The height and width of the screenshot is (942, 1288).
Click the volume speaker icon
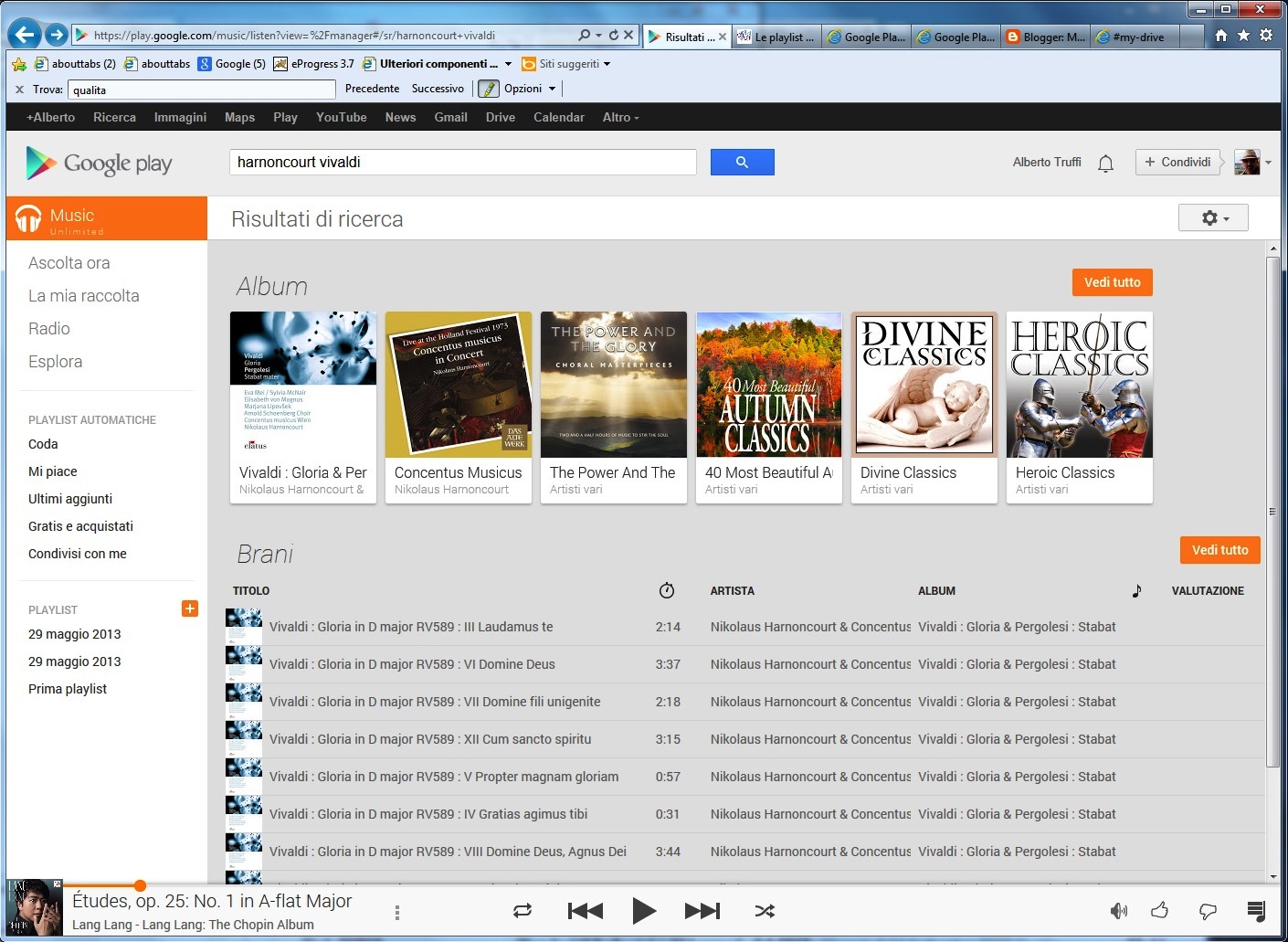click(1118, 911)
